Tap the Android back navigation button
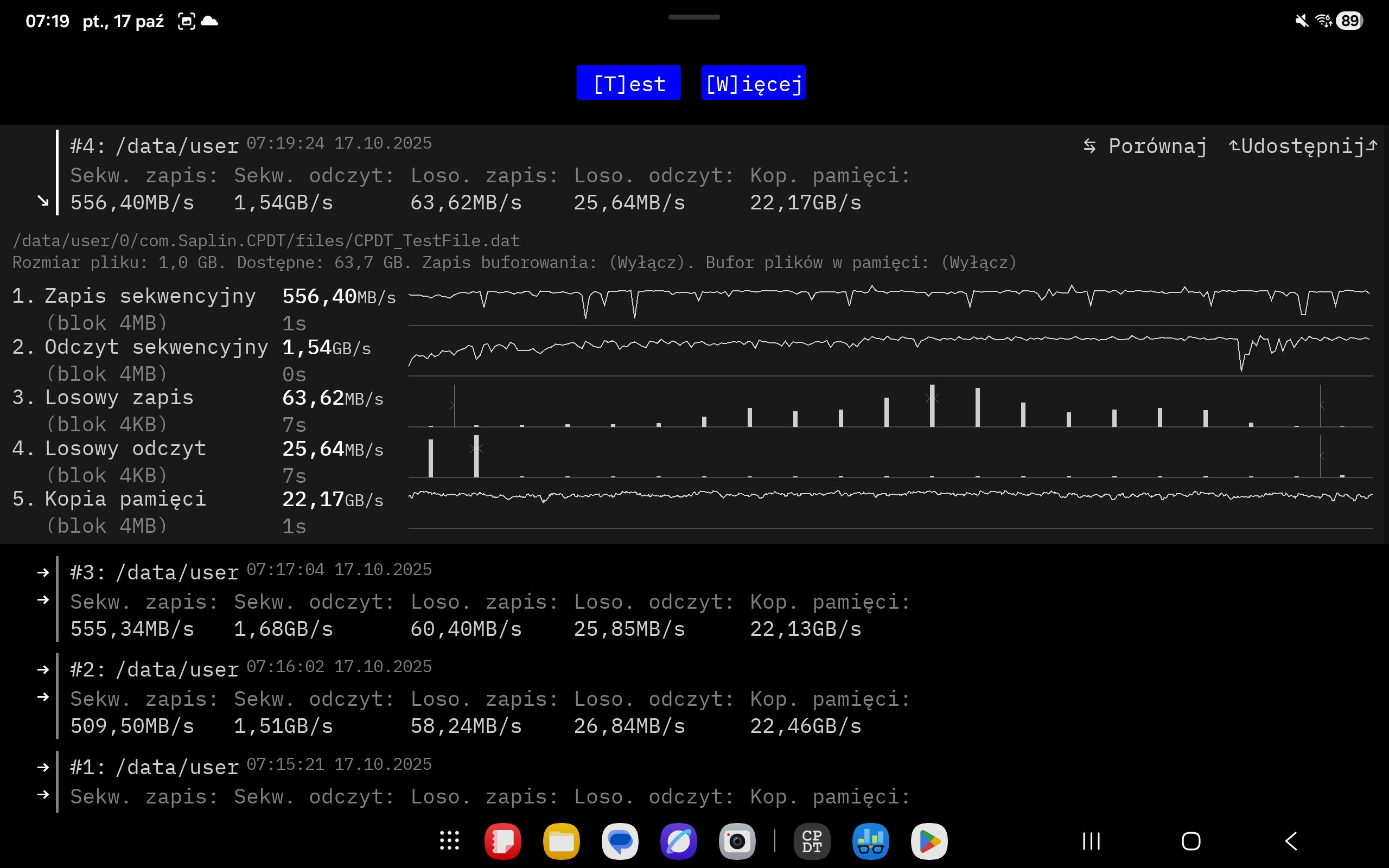Viewport: 1389px width, 868px height. click(x=1290, y=841)
